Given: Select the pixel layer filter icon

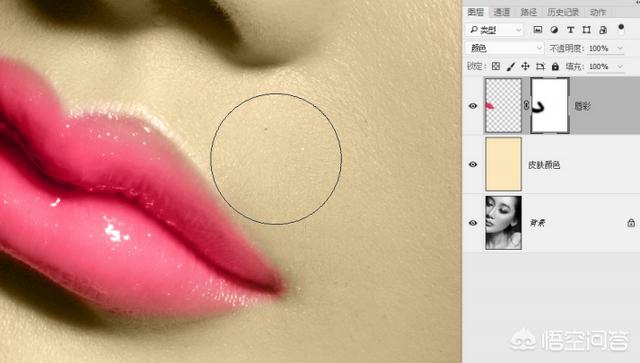Looking at the screenshot, I should (538, 30).
